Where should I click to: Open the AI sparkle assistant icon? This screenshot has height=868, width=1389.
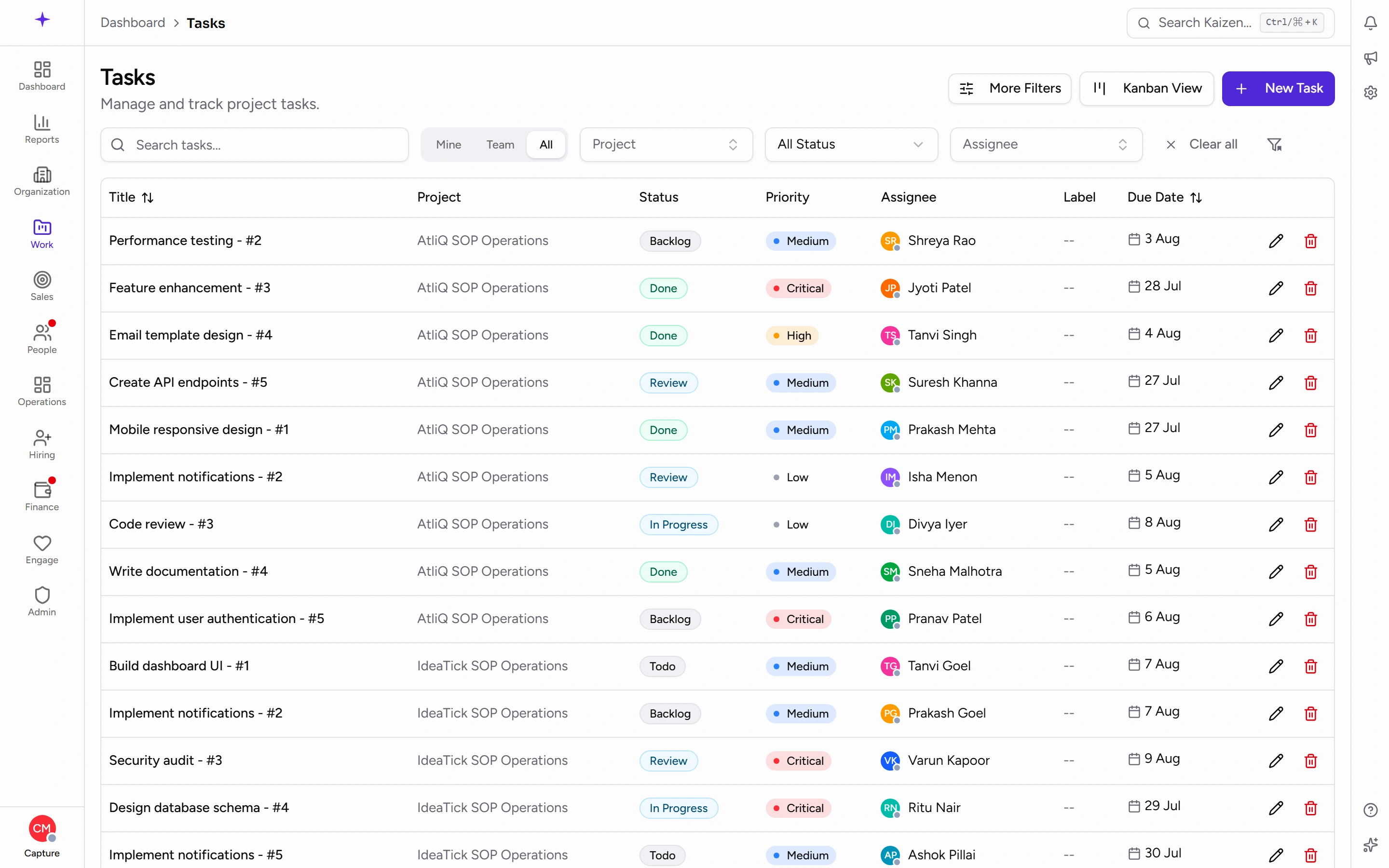(x=1371, y=844)
